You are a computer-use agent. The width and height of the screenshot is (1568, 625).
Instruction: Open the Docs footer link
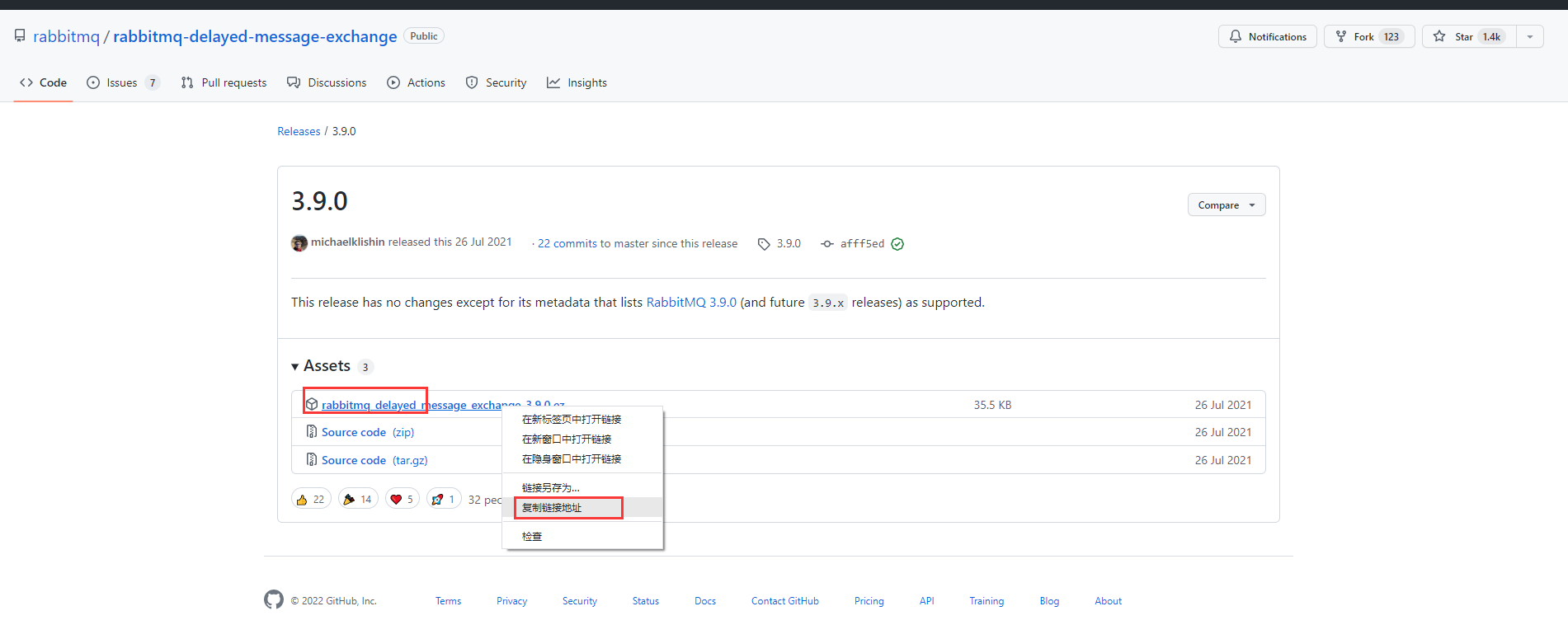(705, 601)
